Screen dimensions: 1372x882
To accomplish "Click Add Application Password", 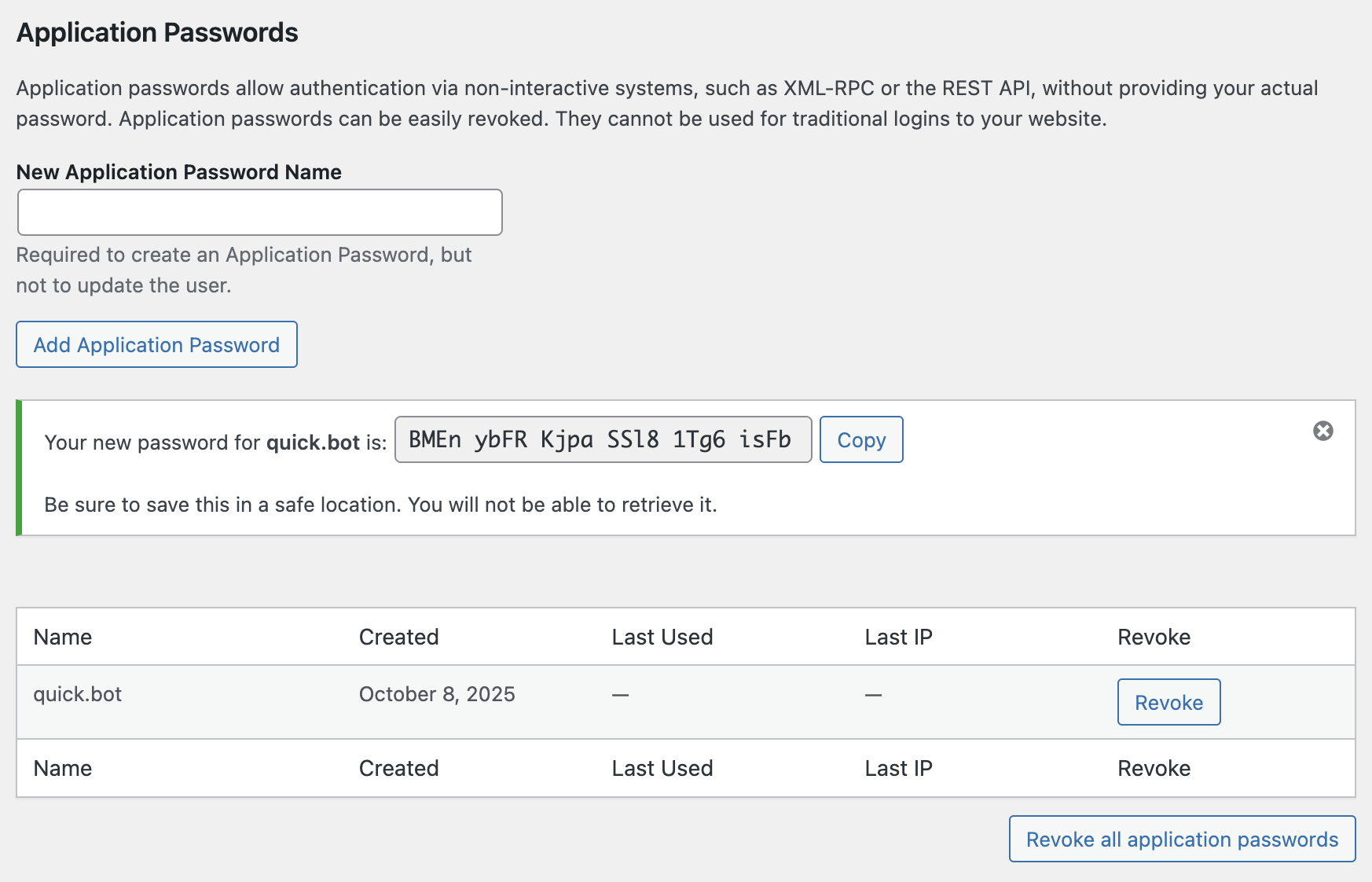I will pos(156,344).
